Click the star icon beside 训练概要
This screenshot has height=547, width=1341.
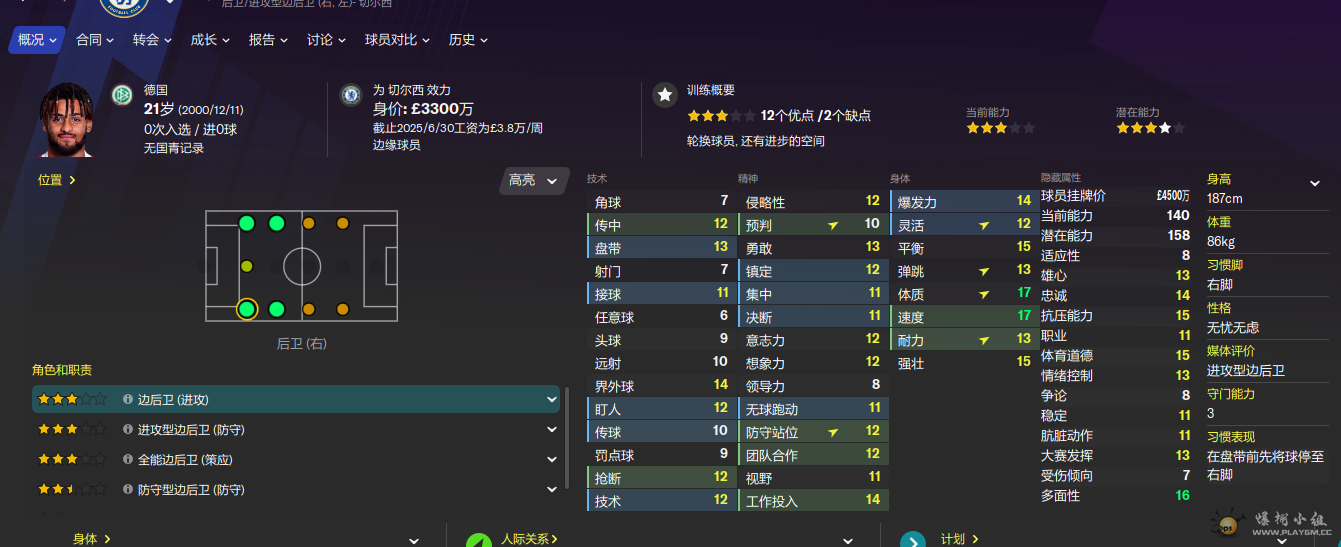coord(664,95)
